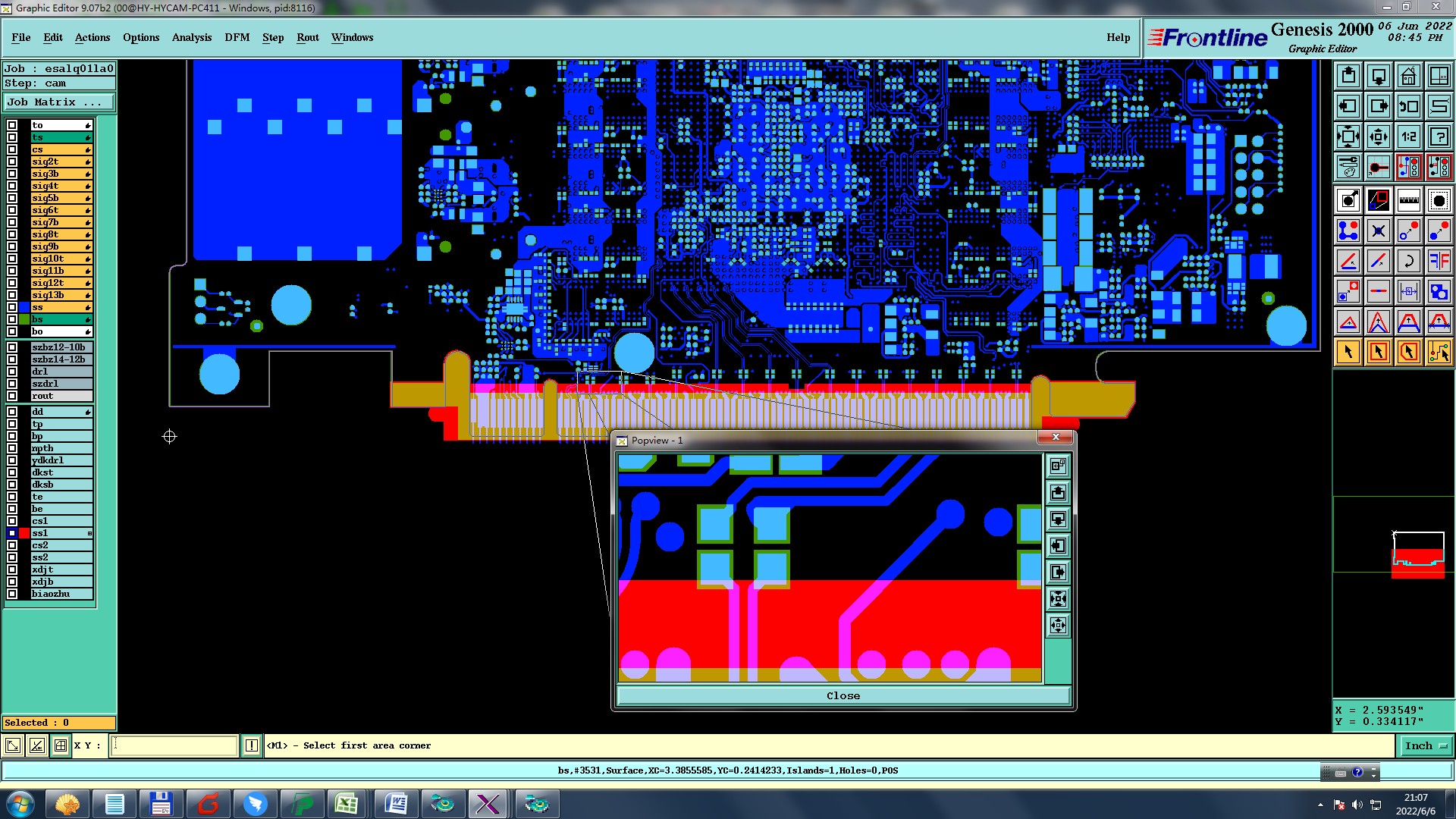Toggle the checkbox for layer drl
The width and height of the screenshot is (1456, 819).
[x=12, y=372]
